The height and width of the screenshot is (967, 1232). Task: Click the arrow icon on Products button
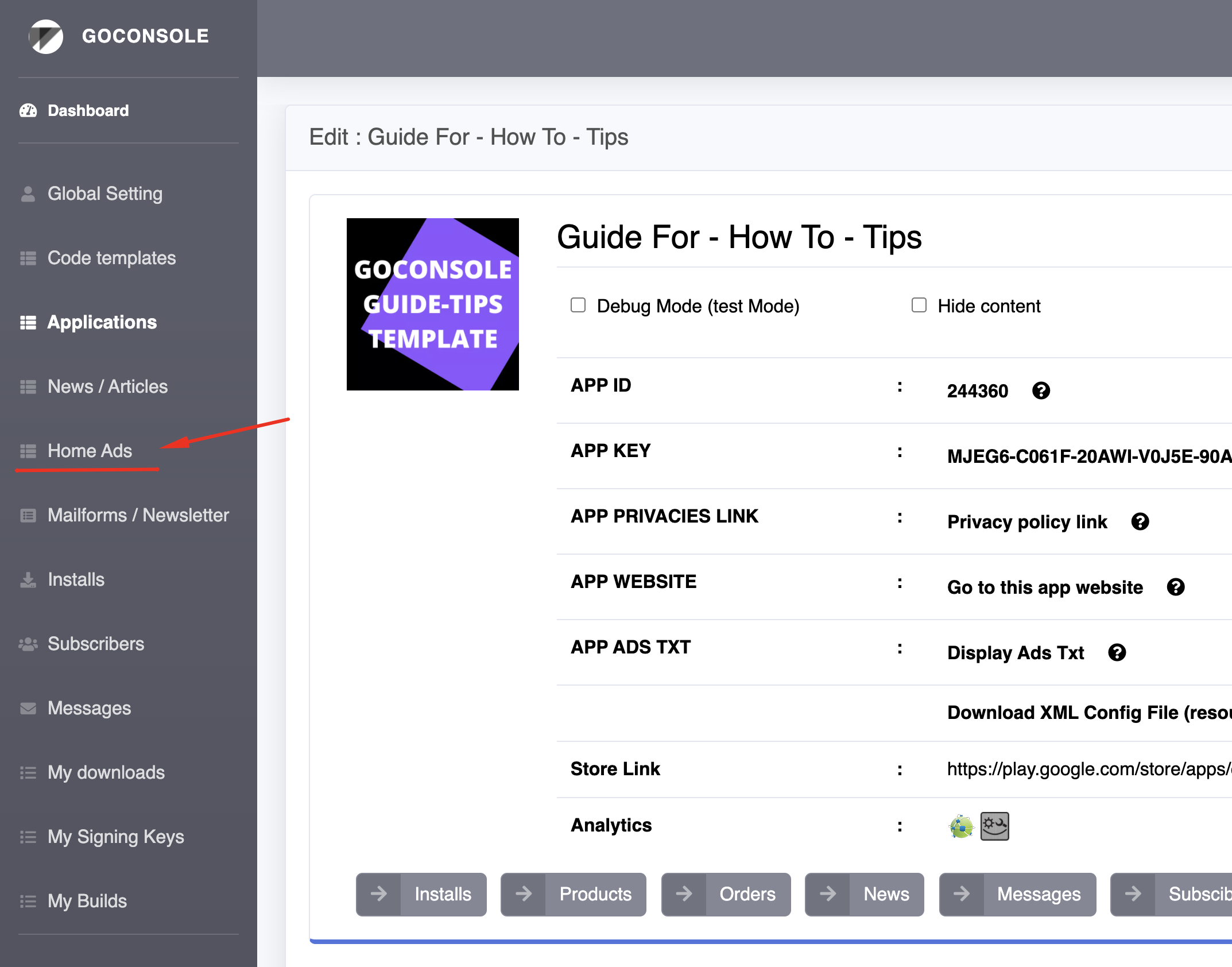point(523,893)
